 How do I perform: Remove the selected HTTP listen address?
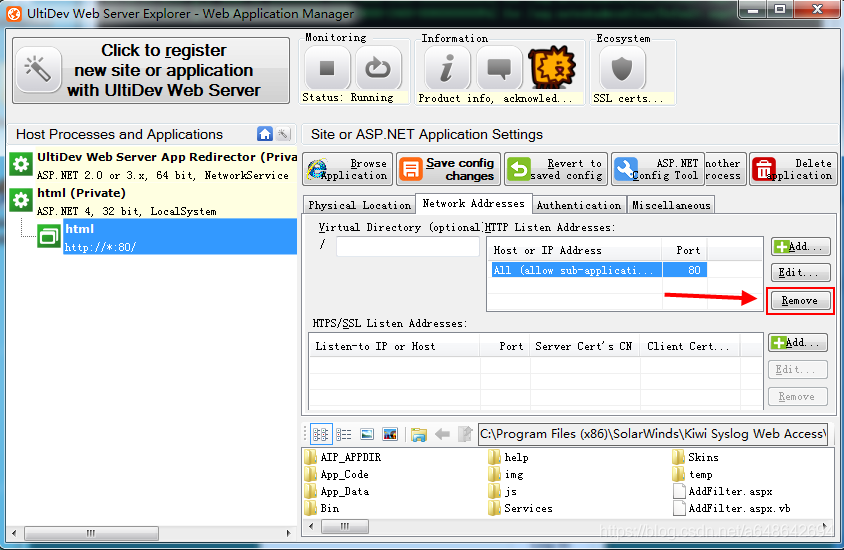800,301
